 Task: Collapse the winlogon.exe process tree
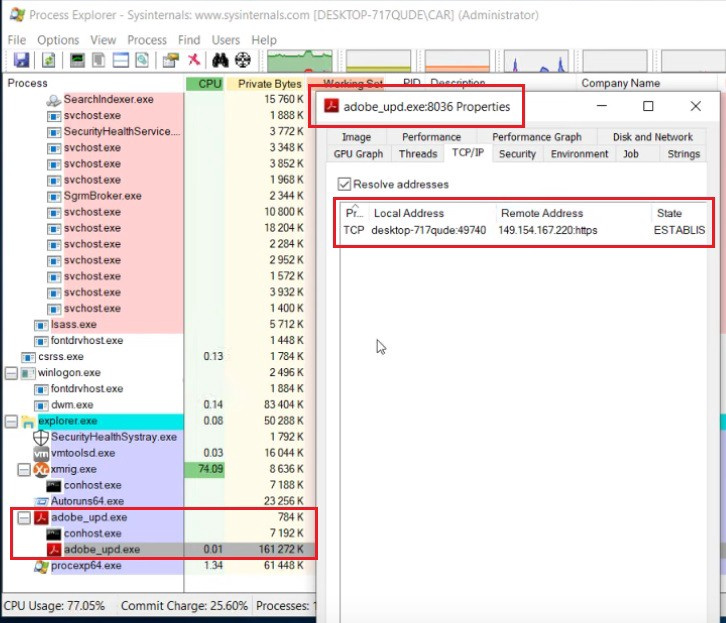click(11, 373)
